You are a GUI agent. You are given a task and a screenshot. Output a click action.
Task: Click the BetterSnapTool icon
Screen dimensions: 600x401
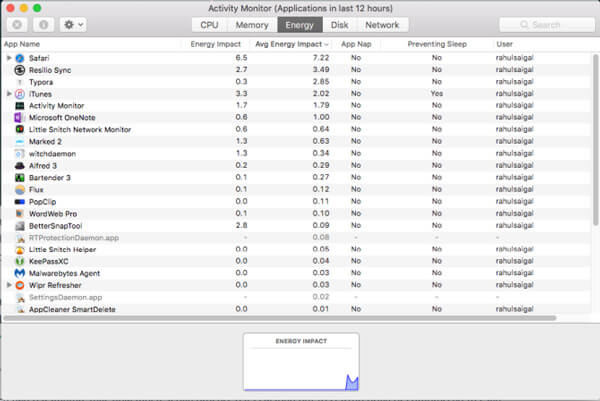[20, 226]
